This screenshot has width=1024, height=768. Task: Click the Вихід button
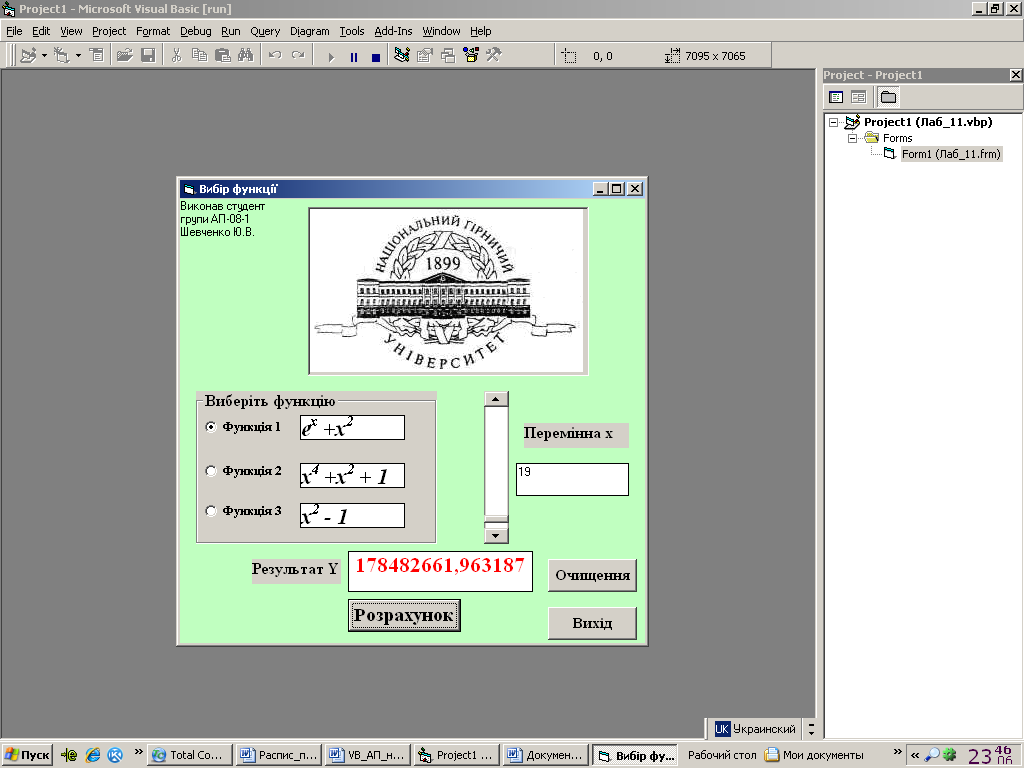592,623
